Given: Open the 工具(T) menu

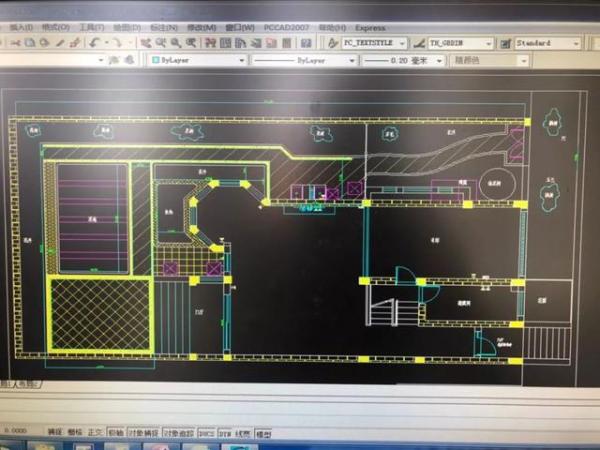Looking at the screenshot, I should (91, 28).
